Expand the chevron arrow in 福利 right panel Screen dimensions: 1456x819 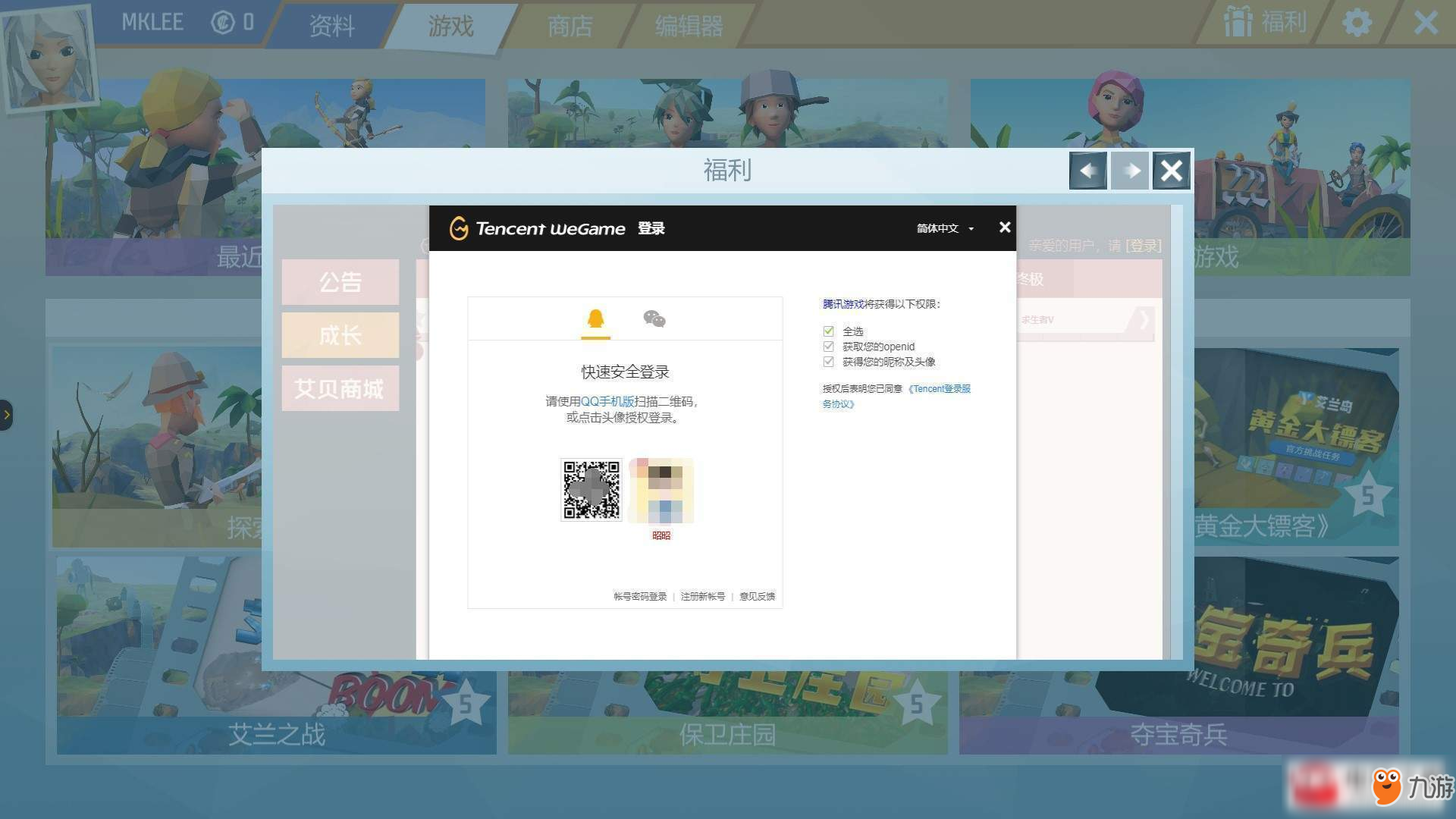point(1144,320)
